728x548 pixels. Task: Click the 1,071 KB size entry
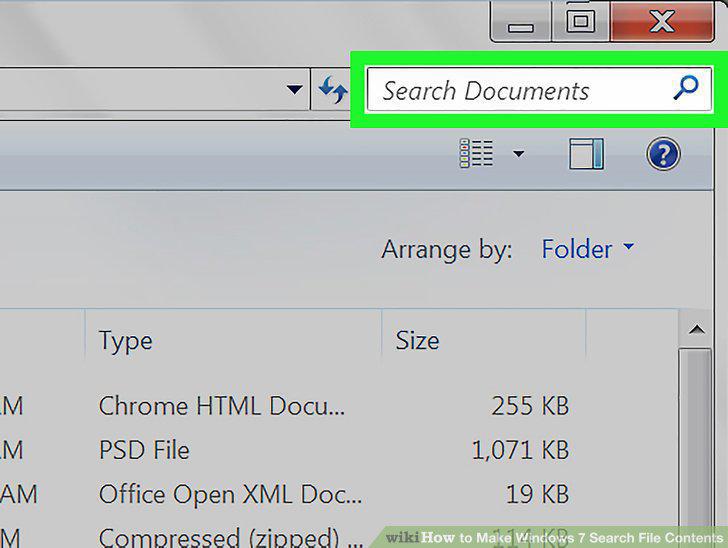pos(520,450)
